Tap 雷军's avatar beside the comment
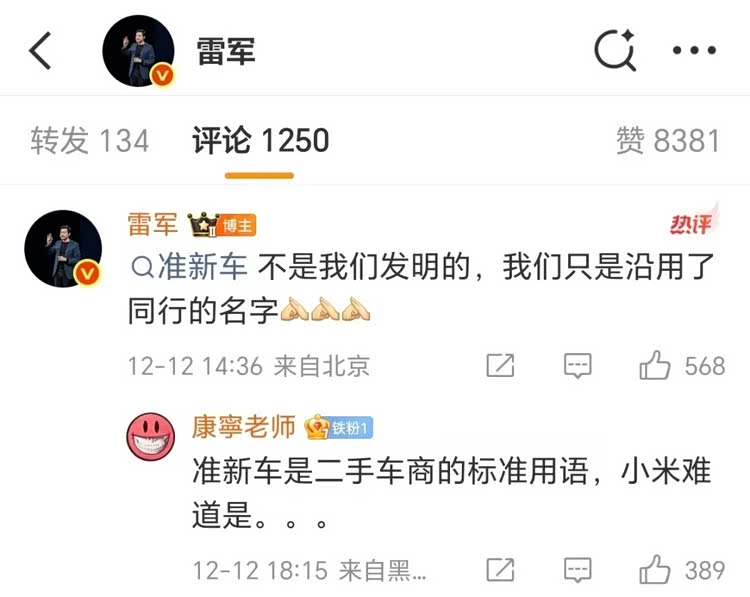This screenshot has width=750, height=597. [x=63, y=249]
